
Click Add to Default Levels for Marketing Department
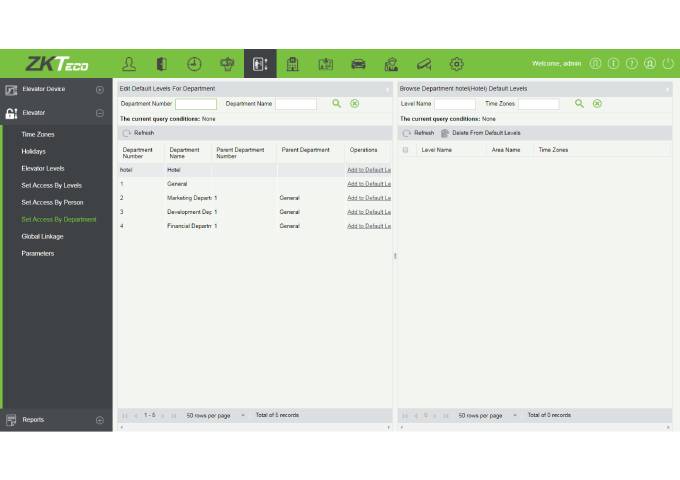368,198
